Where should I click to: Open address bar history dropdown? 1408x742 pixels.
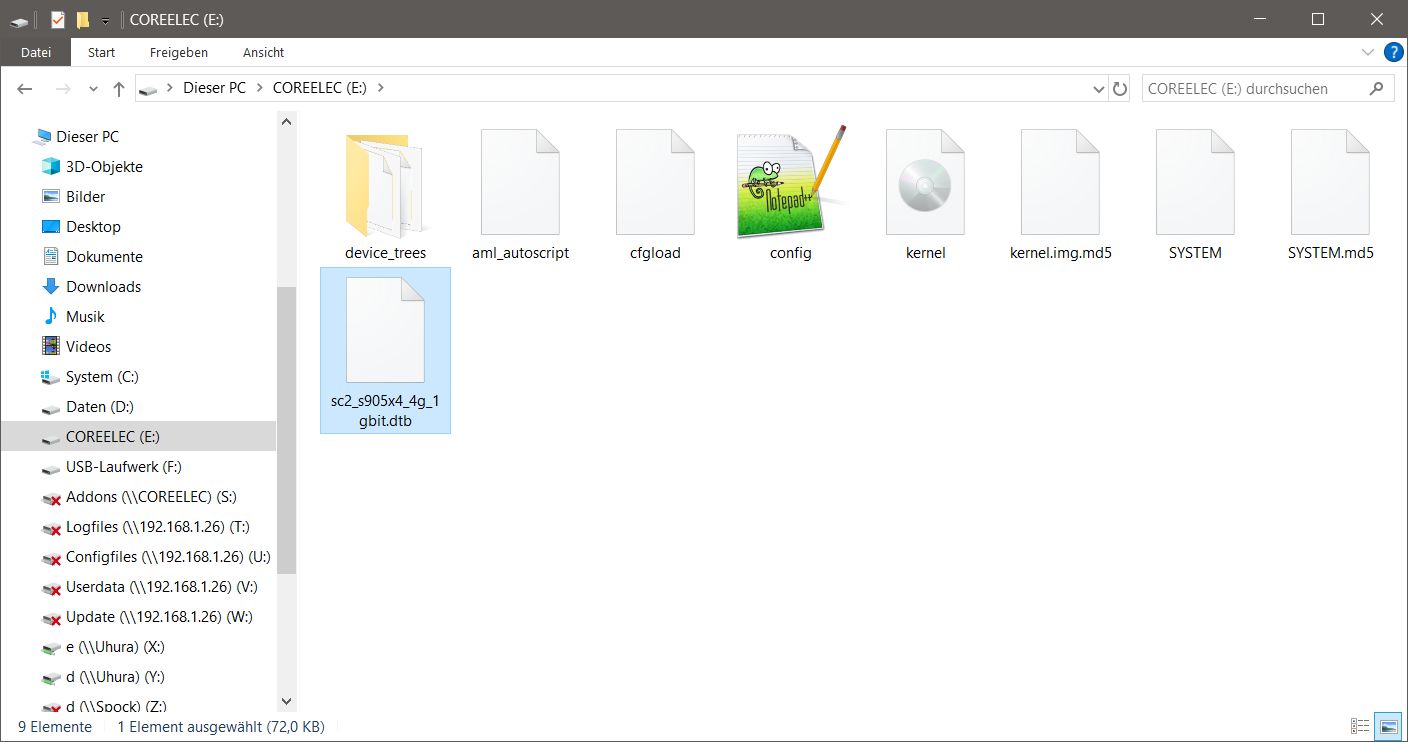pos(1099,88)
